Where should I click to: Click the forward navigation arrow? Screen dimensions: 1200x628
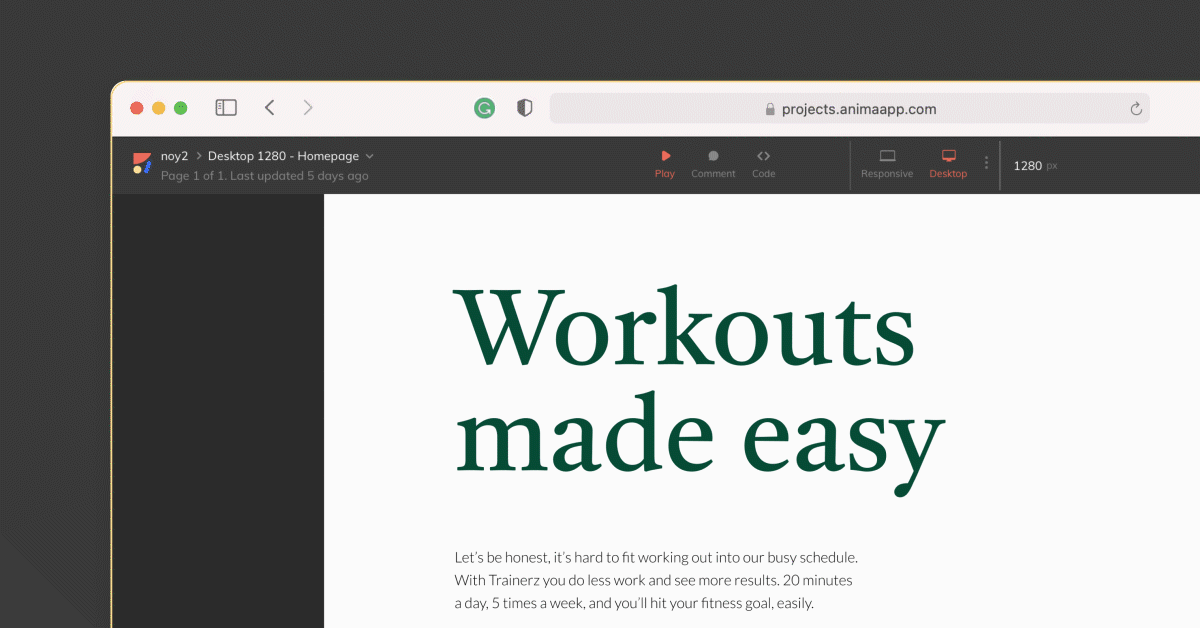[x=308, y=108]
